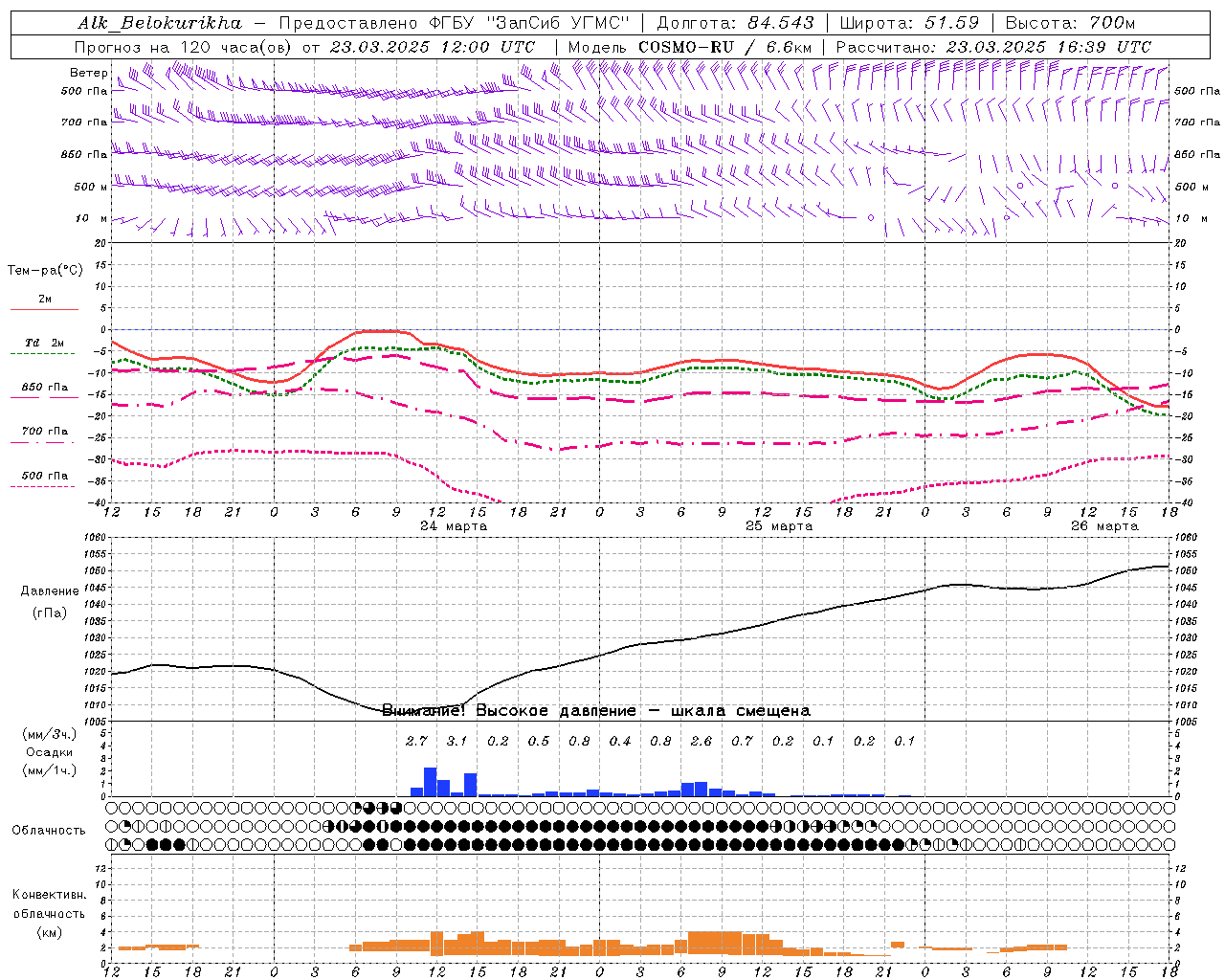Click the Ветер panel label
This screenshot has height=980, width=1225.
click(x=88, y=73)
